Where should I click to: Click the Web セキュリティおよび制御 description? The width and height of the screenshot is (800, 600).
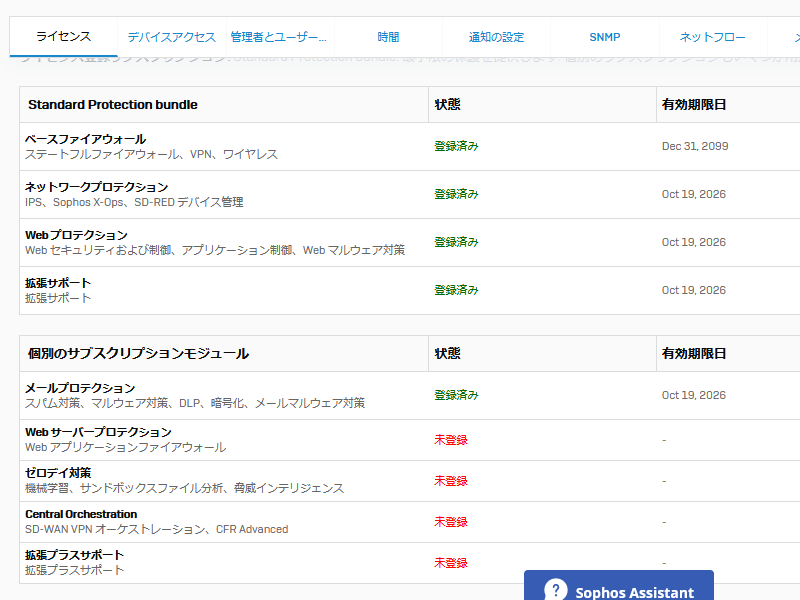(x=215, y=251)
